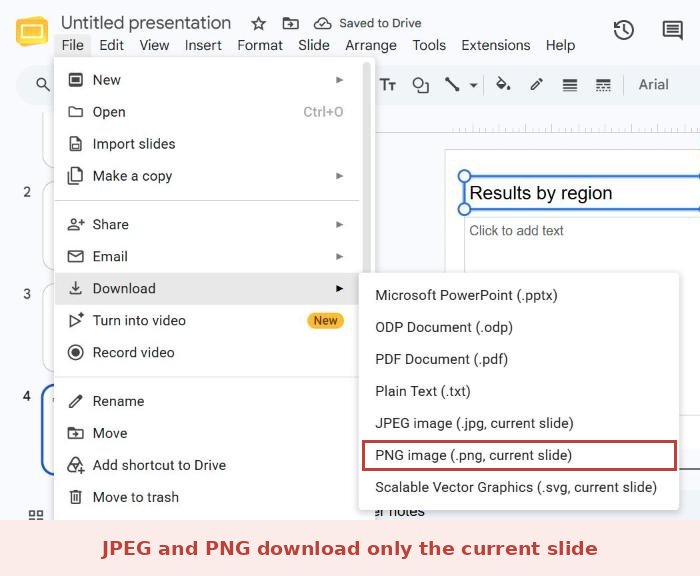
Task: Click the Google Slides home logo
Action: click(x=32, y=31)
